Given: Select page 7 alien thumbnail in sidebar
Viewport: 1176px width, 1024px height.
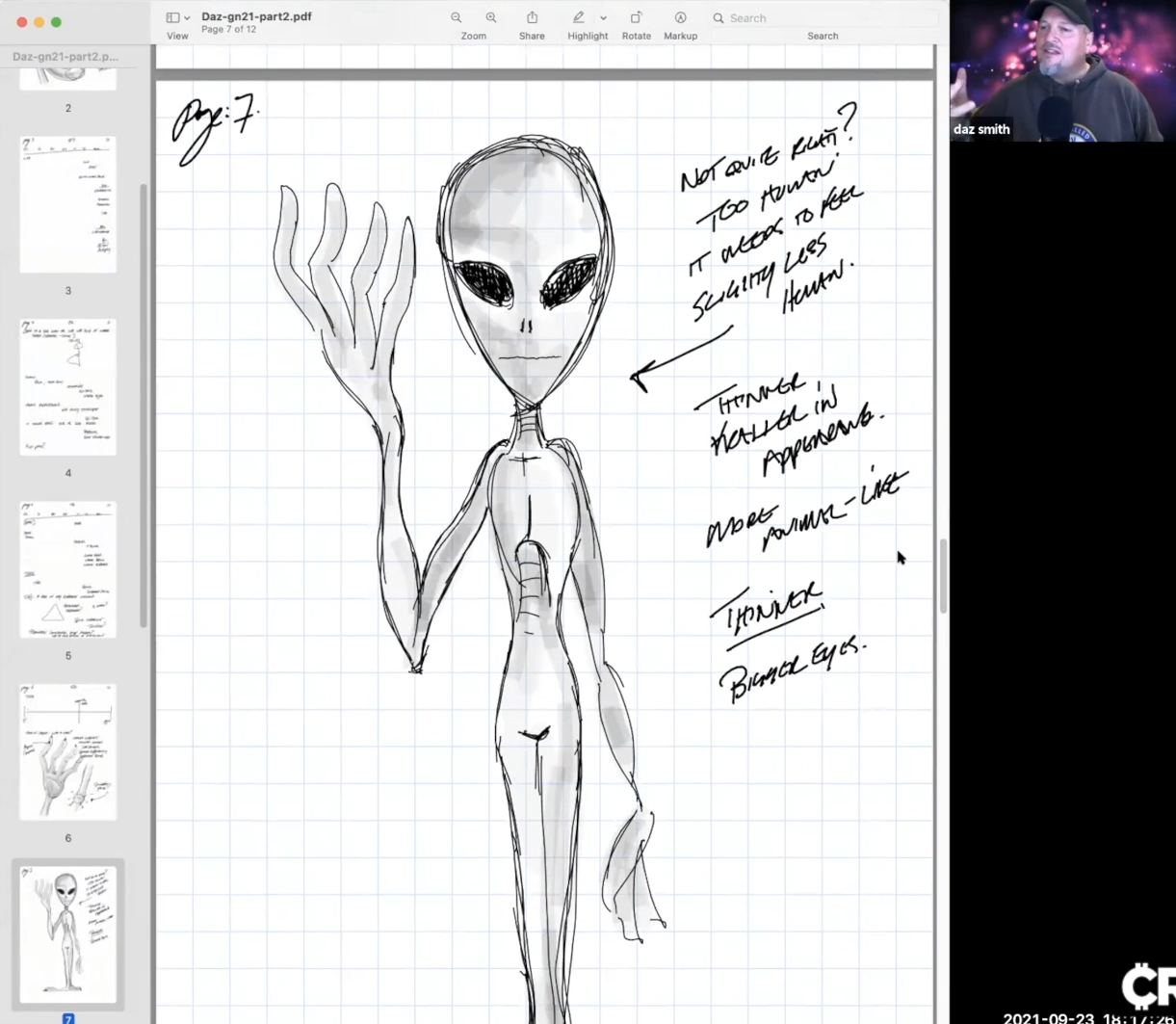Looking at the screenshot, I should point(67,934).
